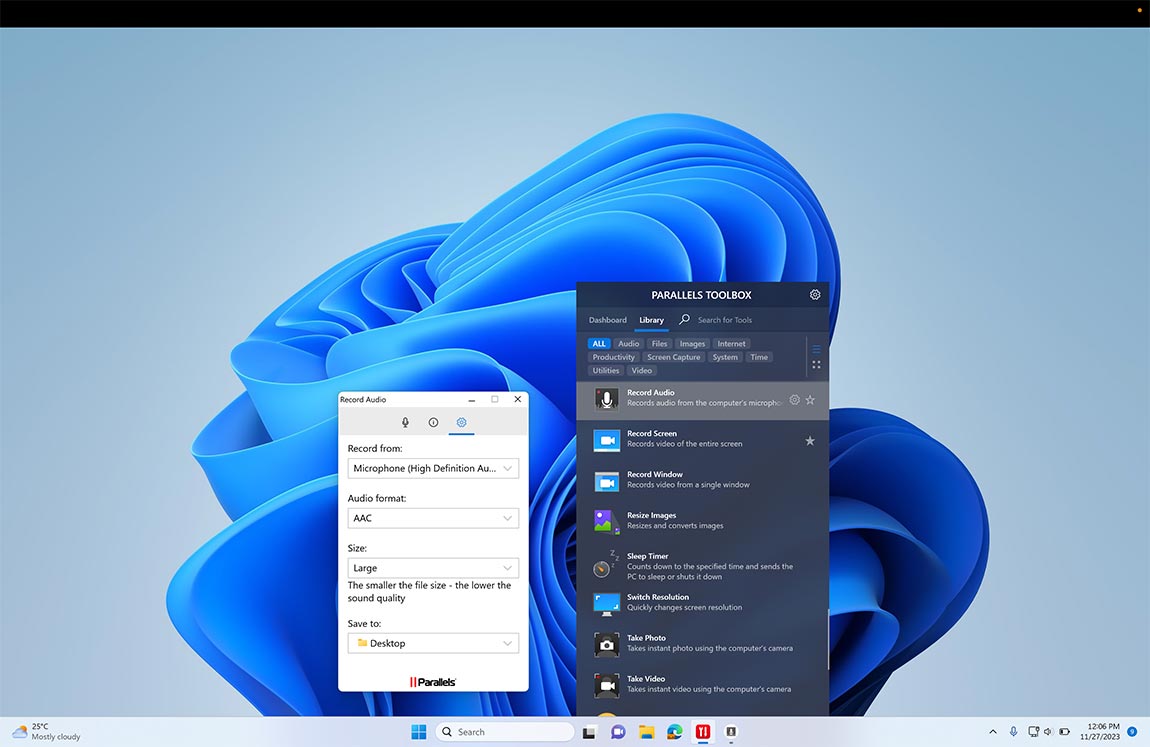
Task: Switch to the Dashboard tab
Action: coord(607,319)
